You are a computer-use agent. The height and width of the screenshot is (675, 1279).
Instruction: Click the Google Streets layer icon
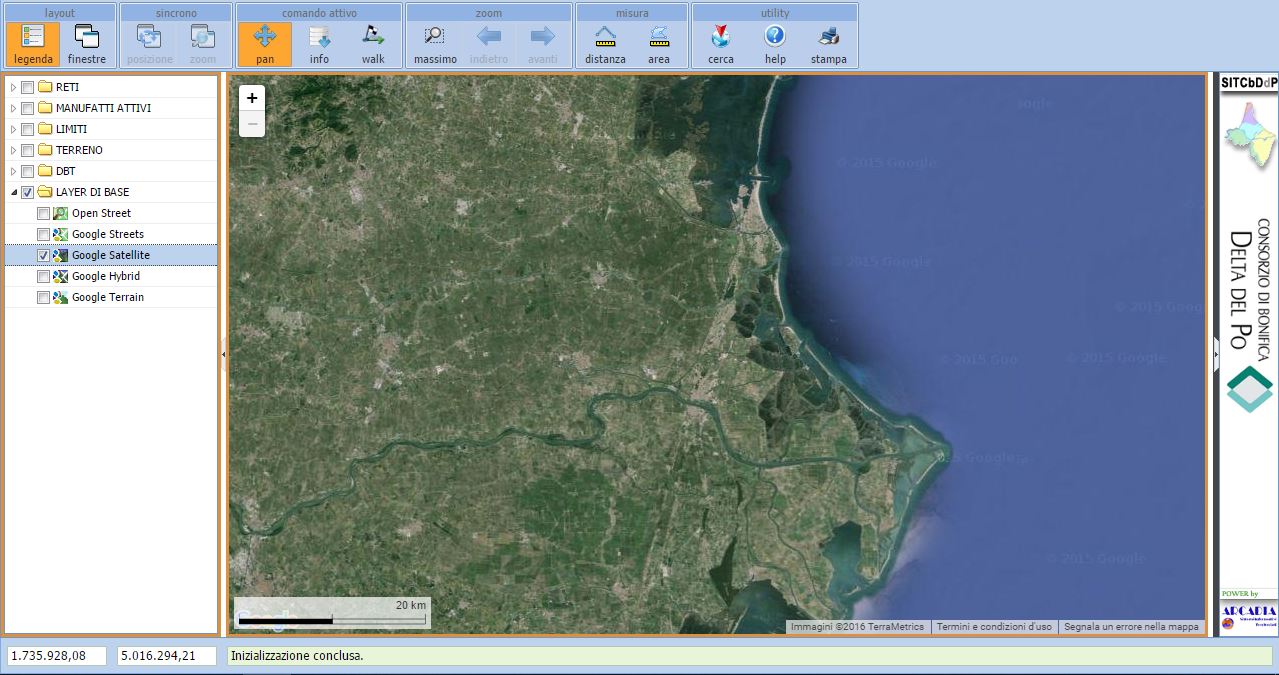pos(60,234)
